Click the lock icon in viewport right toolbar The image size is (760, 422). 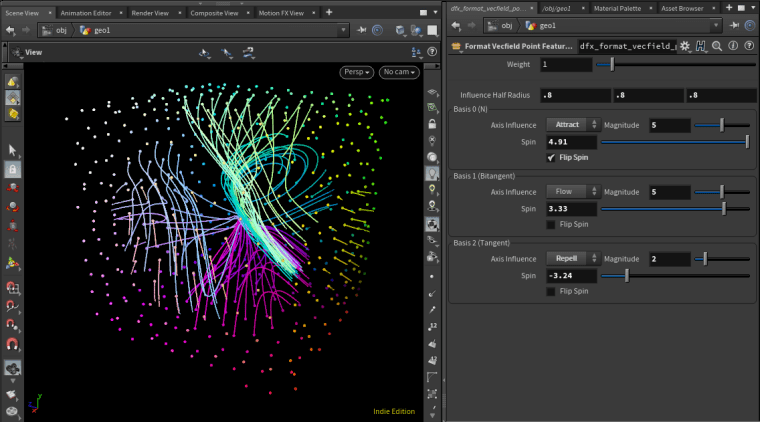pos(431,124)
